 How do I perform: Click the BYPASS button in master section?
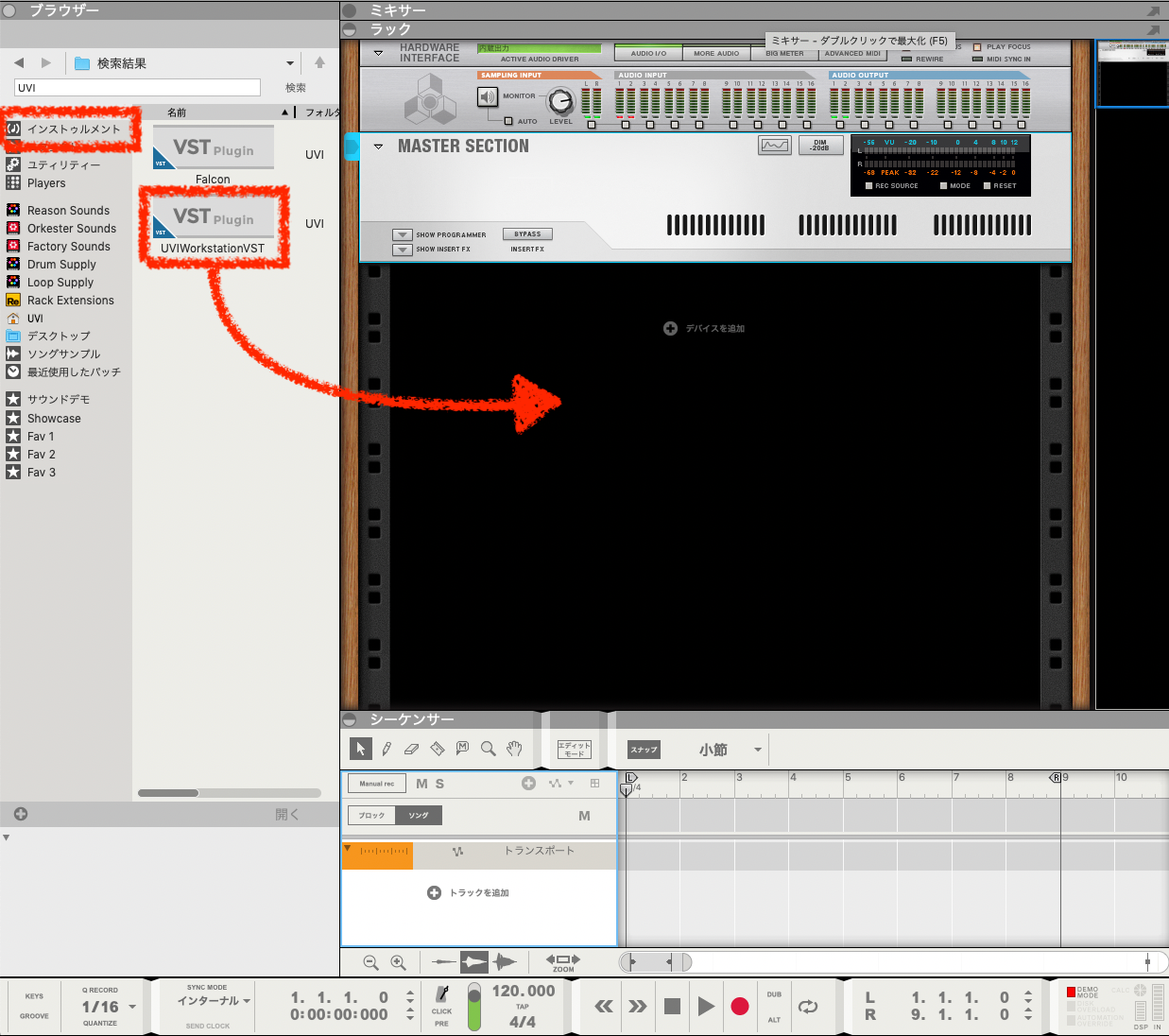coord(527,234)
